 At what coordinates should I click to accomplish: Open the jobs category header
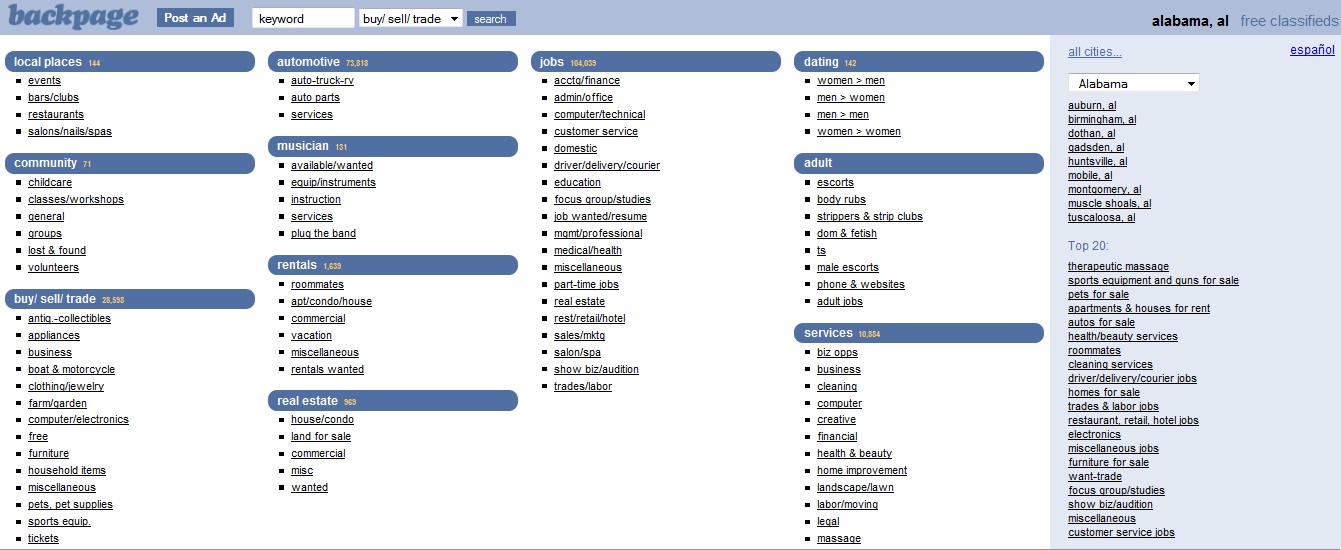pos(656,62)
